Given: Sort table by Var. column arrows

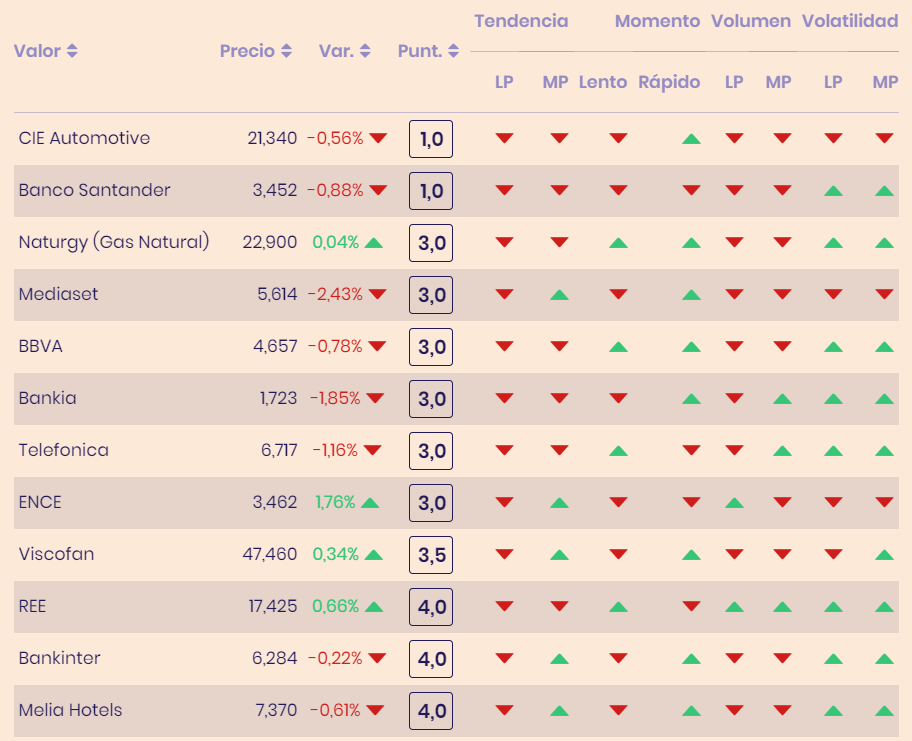Looking at the screenshot, I should coord(365,51).
